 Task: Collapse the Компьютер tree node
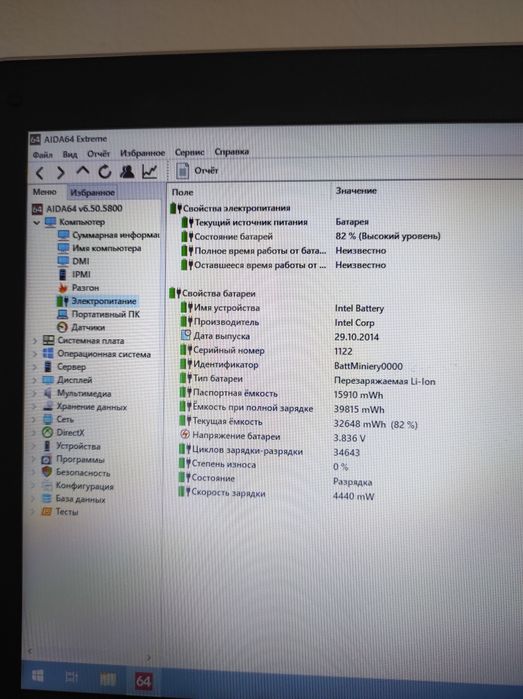(x=37, y=222)
